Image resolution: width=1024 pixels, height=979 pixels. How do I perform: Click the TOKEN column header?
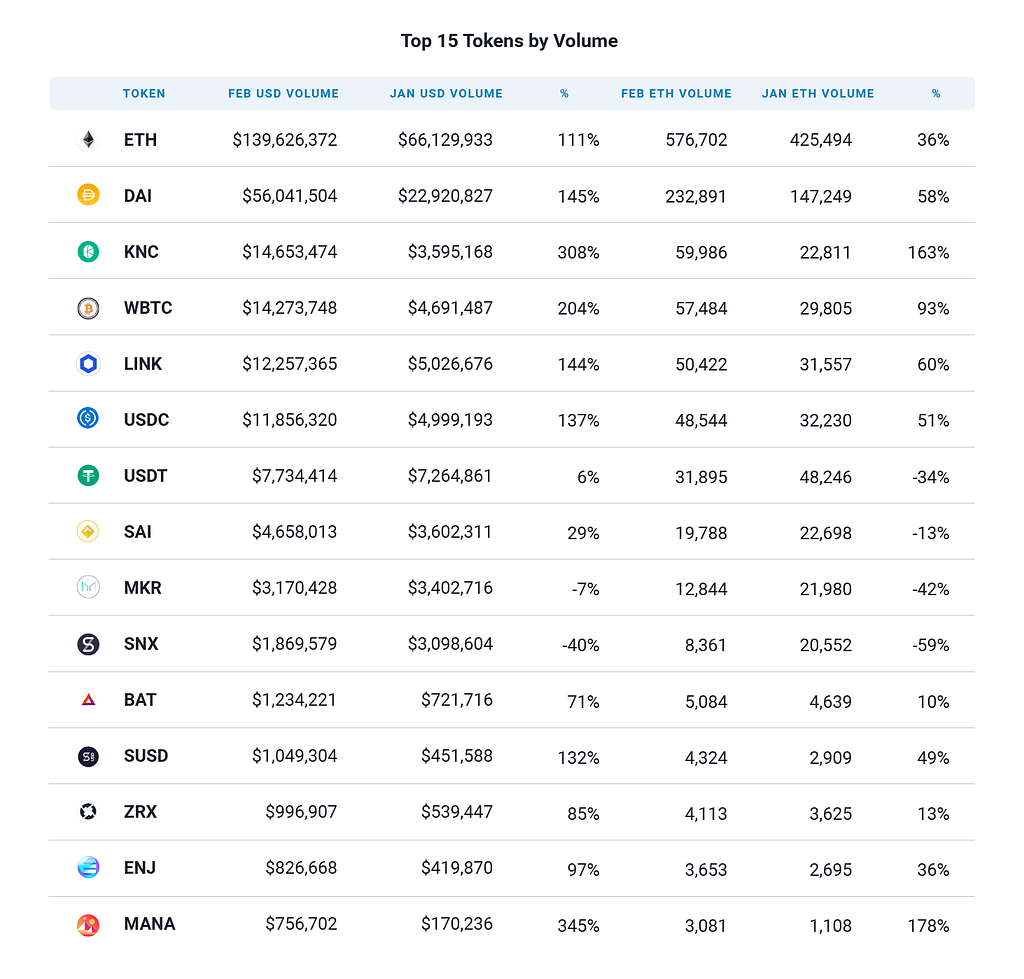pyautogui.click(x=144, y=93)
